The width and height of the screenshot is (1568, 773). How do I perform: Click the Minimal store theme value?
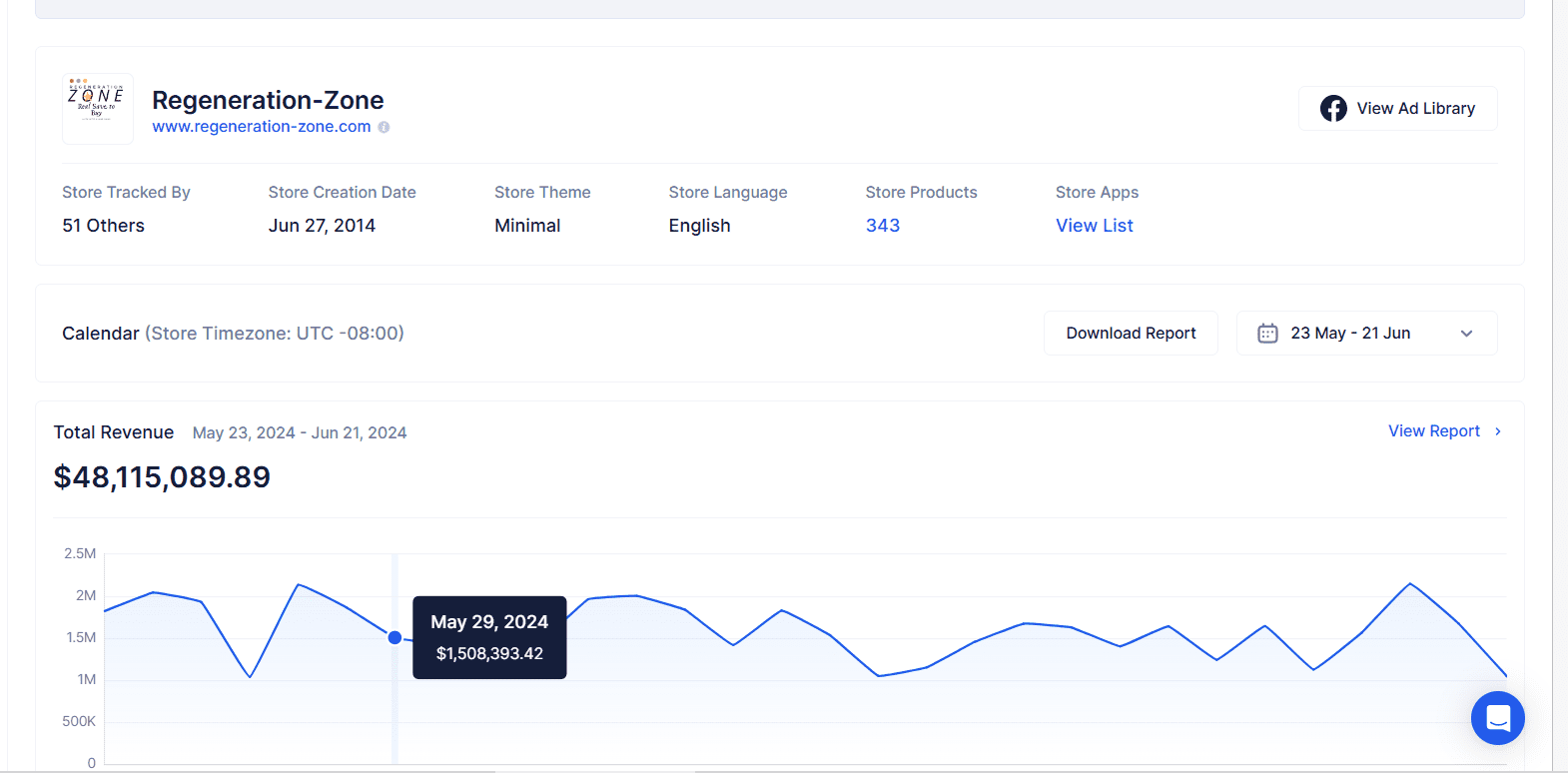point(527,226)
